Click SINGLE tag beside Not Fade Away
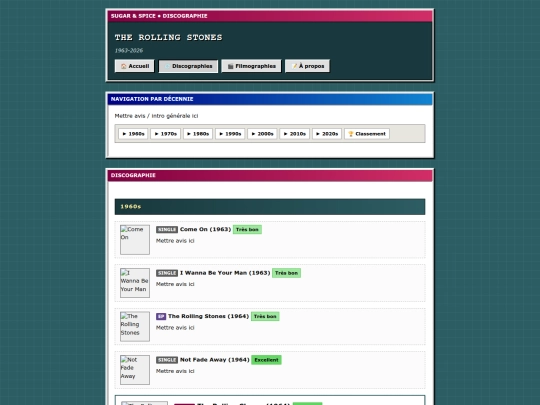Viewport: 540px width, 405px height. click(167, 360)
